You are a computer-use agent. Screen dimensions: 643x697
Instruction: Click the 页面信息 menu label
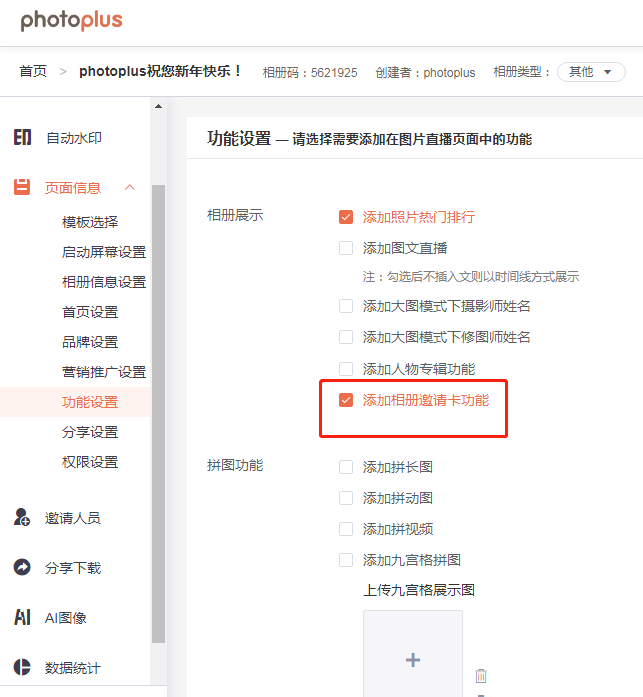pyautogui.click(x=73, y=188)
